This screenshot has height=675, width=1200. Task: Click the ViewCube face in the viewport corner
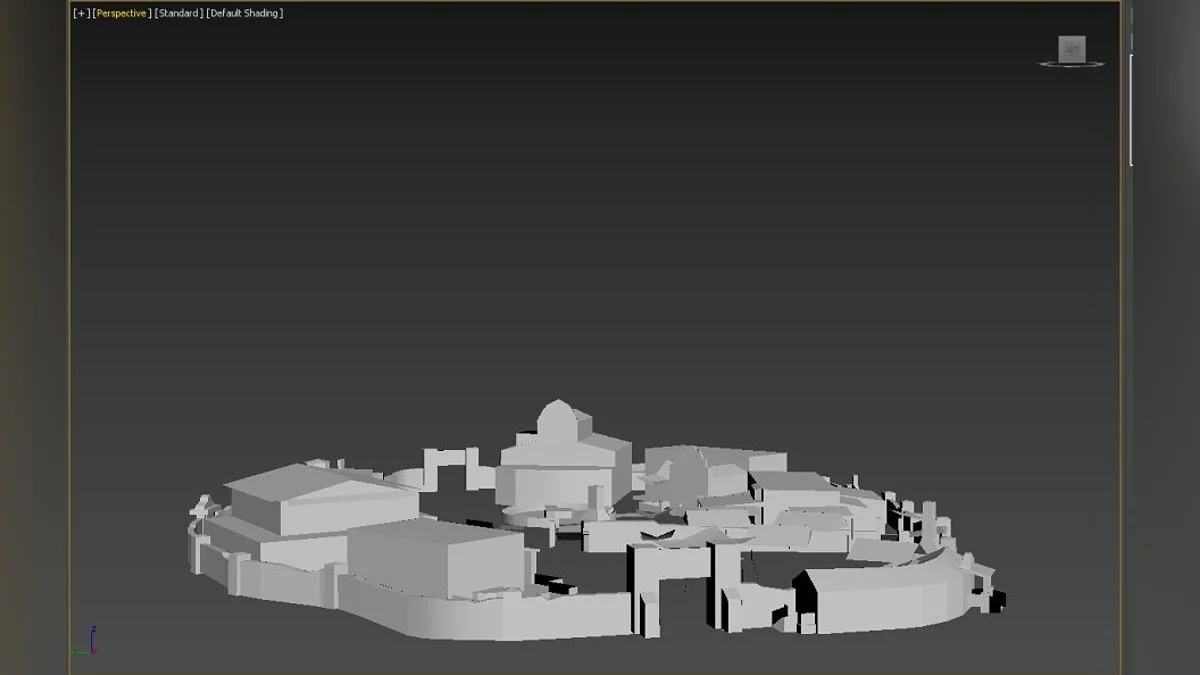pos(1072,48)
